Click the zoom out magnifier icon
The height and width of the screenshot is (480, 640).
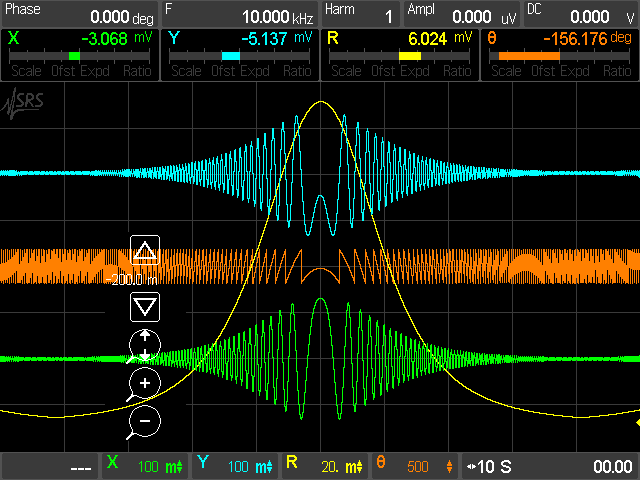(x=144, y=422)
